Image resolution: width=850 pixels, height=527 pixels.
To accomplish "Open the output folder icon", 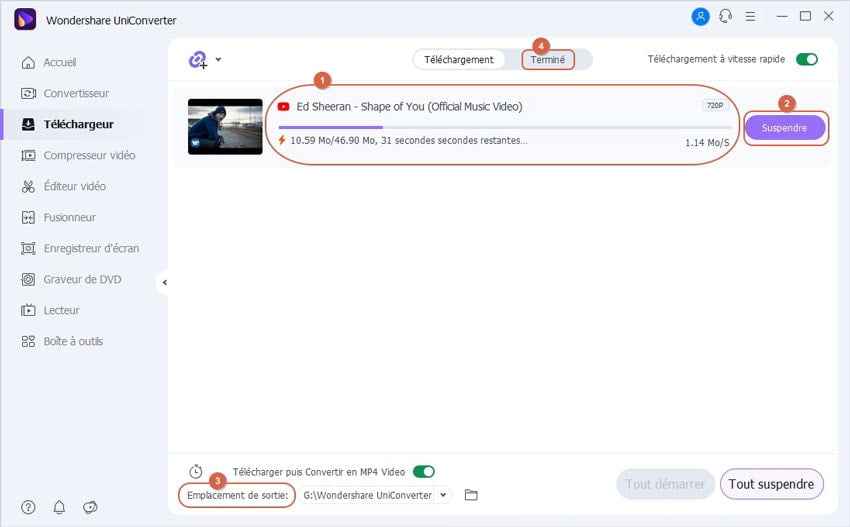I will [x=471, y=495].
